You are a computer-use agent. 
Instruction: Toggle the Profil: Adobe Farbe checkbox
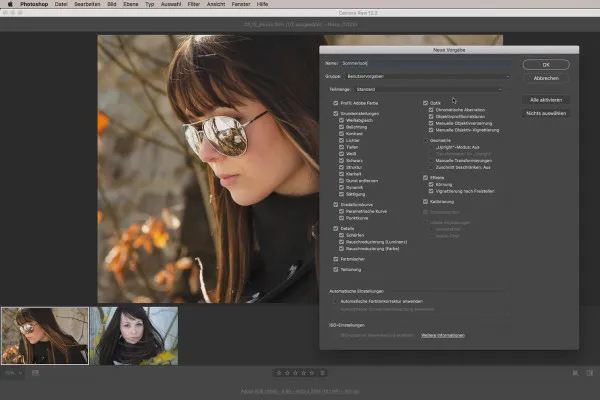(336, 103)
